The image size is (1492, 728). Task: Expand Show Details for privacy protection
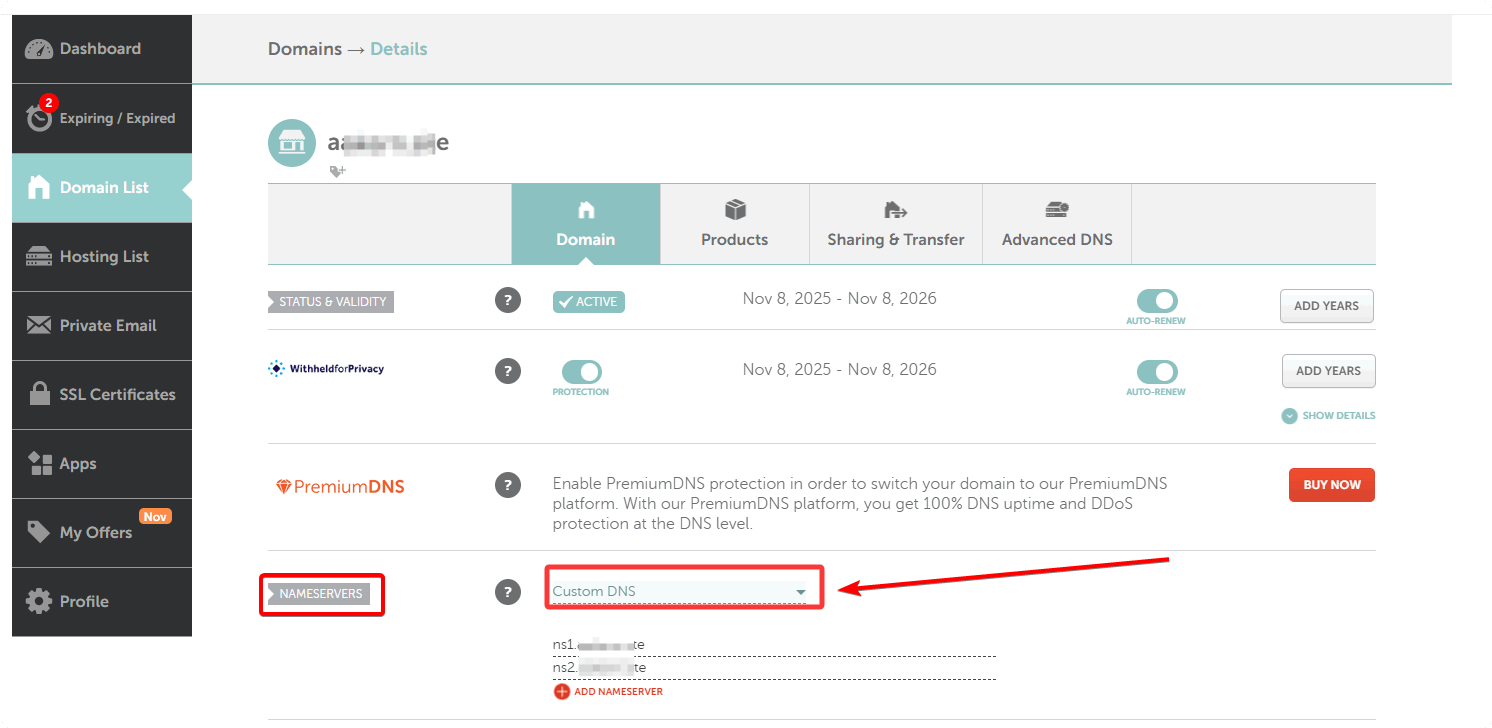1328,416
